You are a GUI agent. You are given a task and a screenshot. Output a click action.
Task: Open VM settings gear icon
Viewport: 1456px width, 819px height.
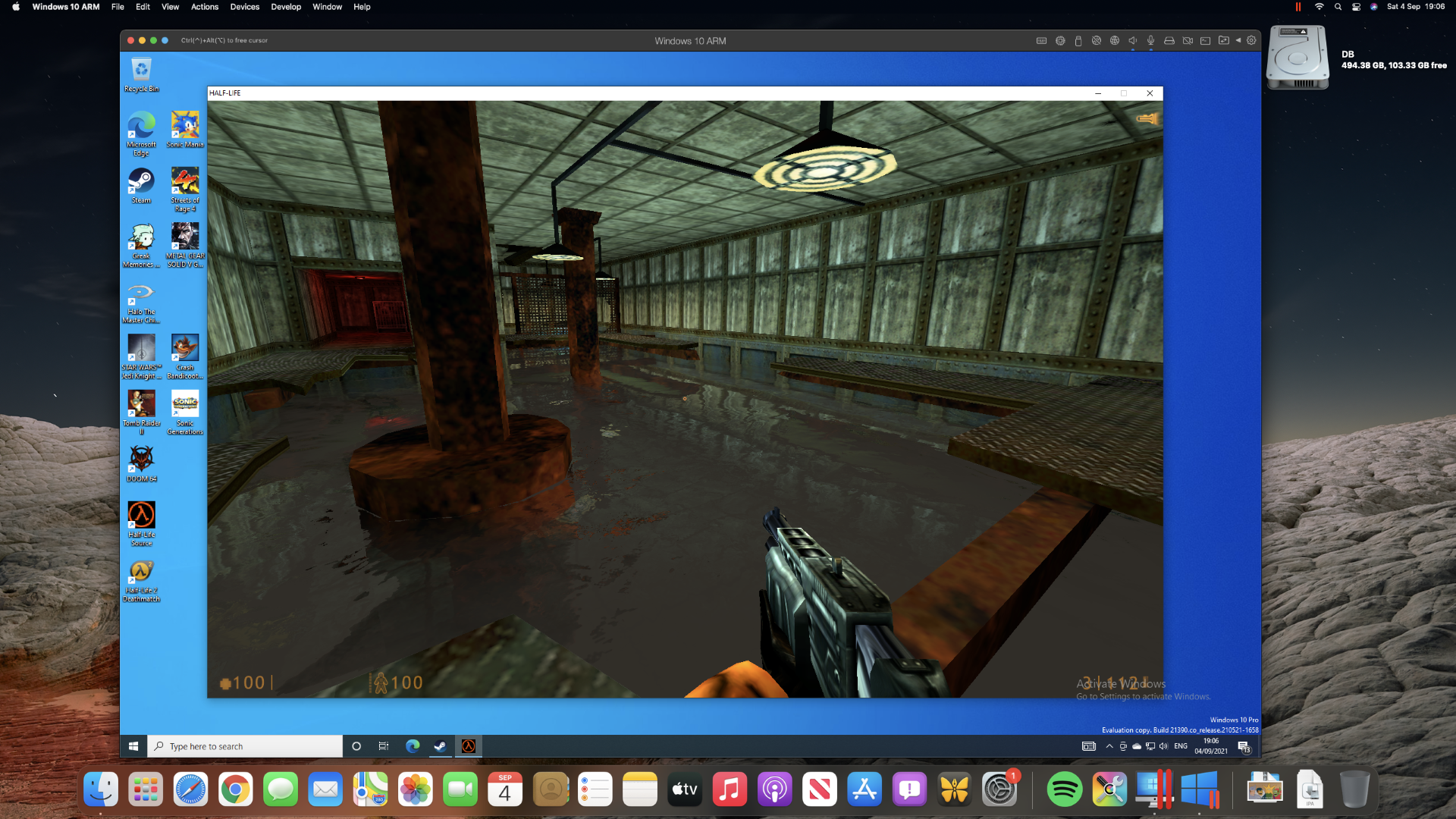[1251, 41]
